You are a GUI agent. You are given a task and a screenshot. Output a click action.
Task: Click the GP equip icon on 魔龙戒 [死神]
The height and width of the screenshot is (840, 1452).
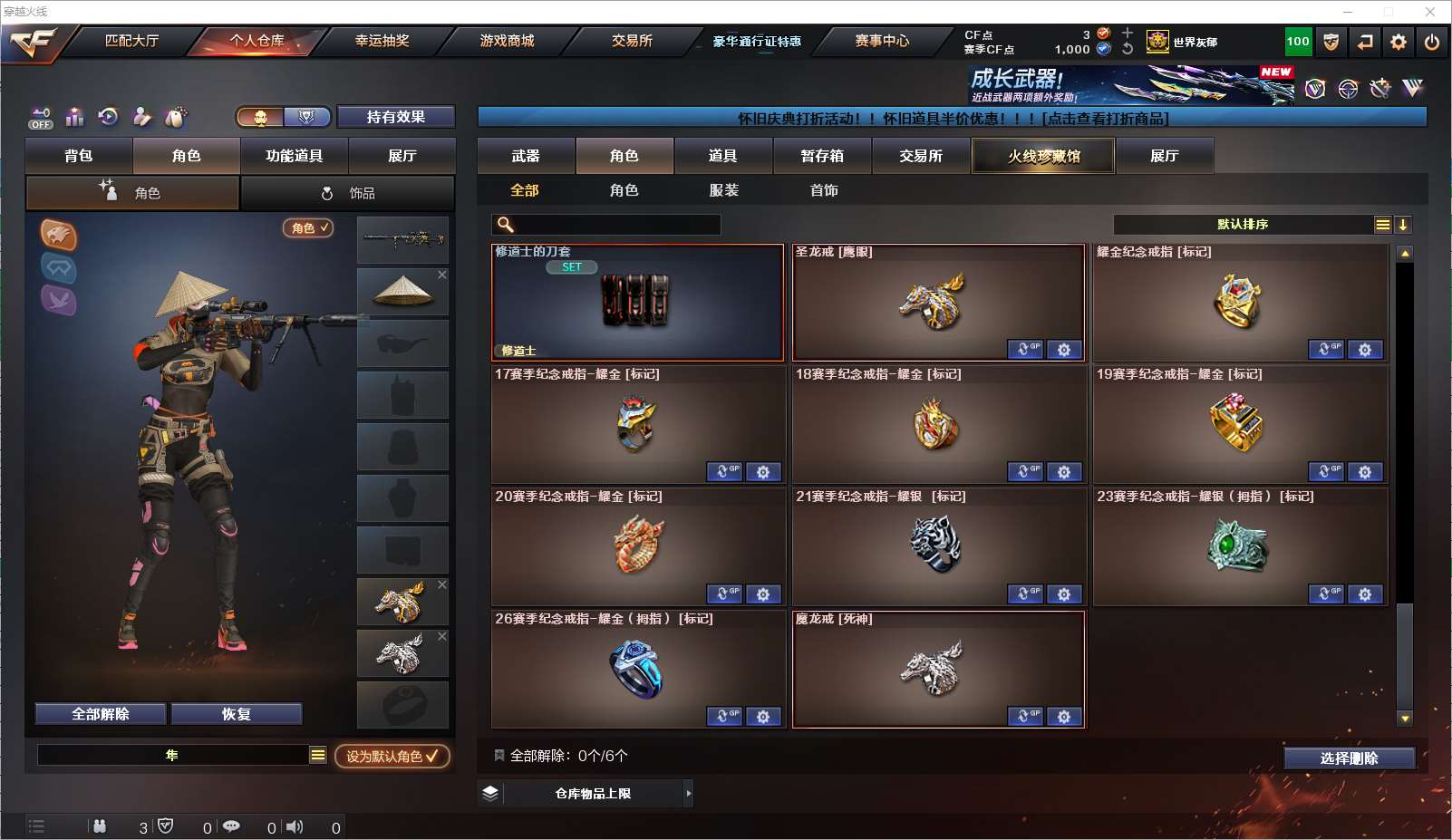click(1025, 717)
